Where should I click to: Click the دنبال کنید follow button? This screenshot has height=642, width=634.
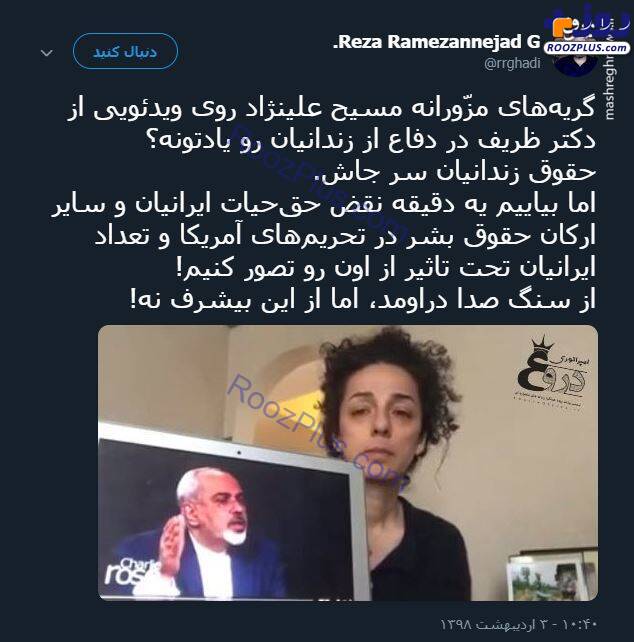(125, 52)
